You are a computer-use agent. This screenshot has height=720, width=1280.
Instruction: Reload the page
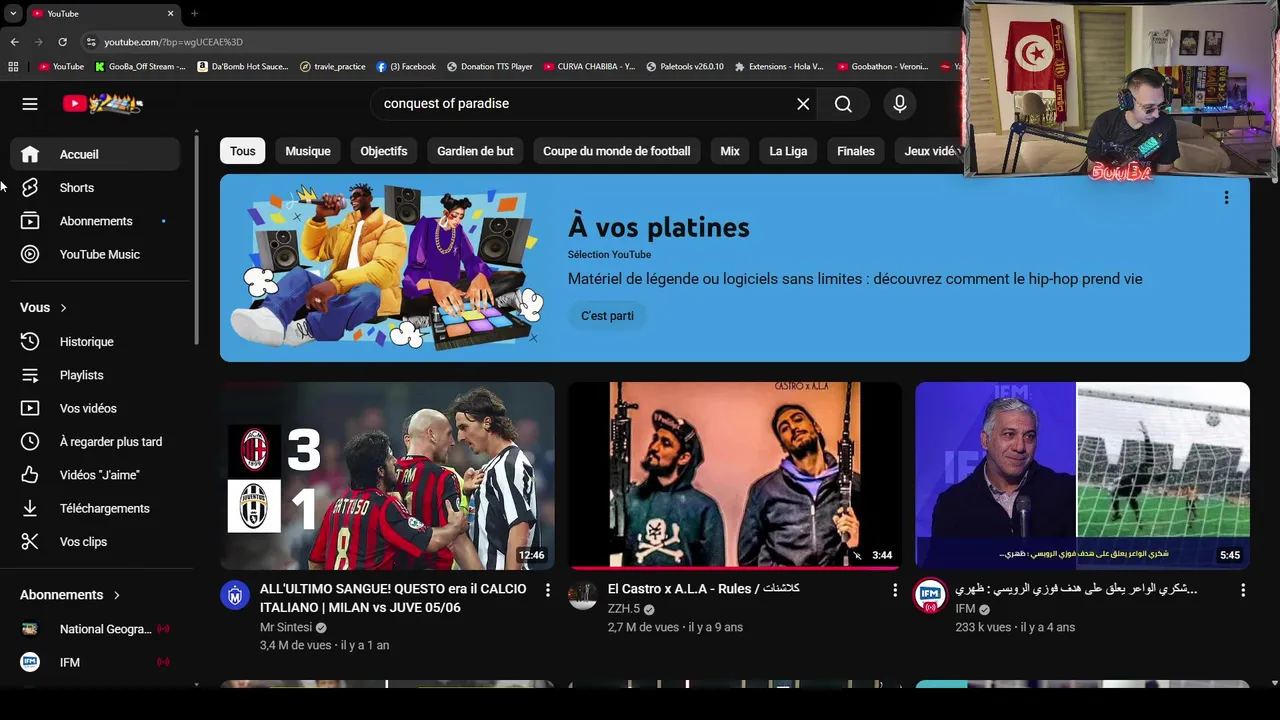(62, 42)
